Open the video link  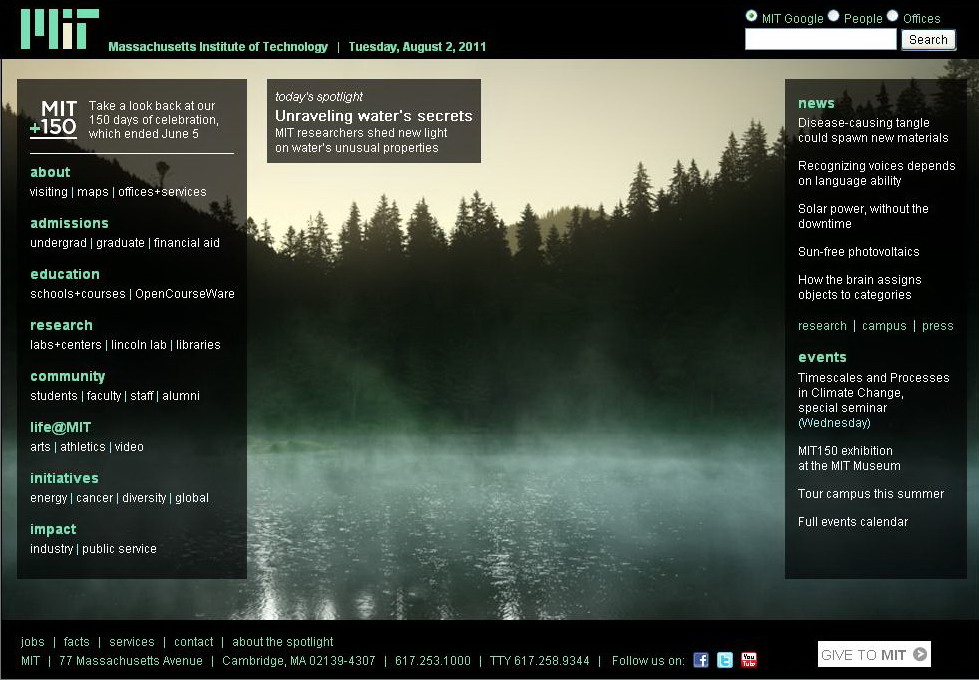tap(129, 446)
